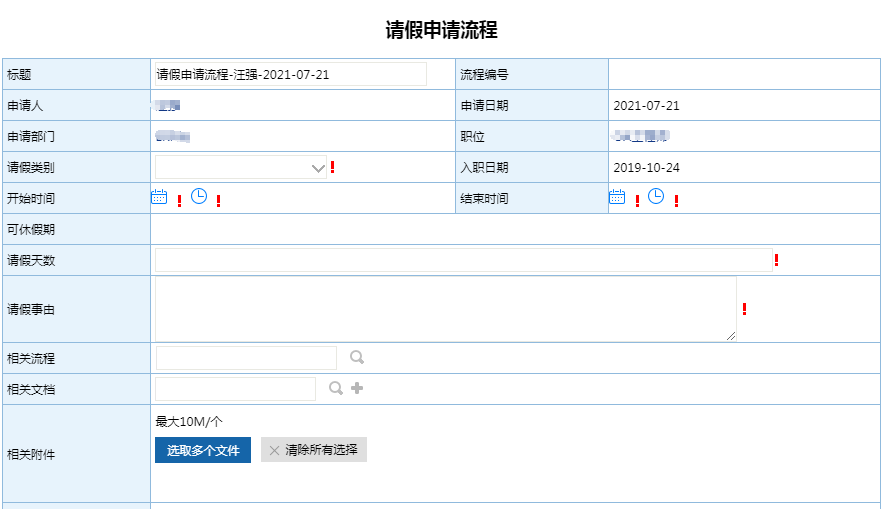Click the 请假天数 input field
The width and height of the screenshot is (881, 509).
pyautogui.click(x=463, y=260)
